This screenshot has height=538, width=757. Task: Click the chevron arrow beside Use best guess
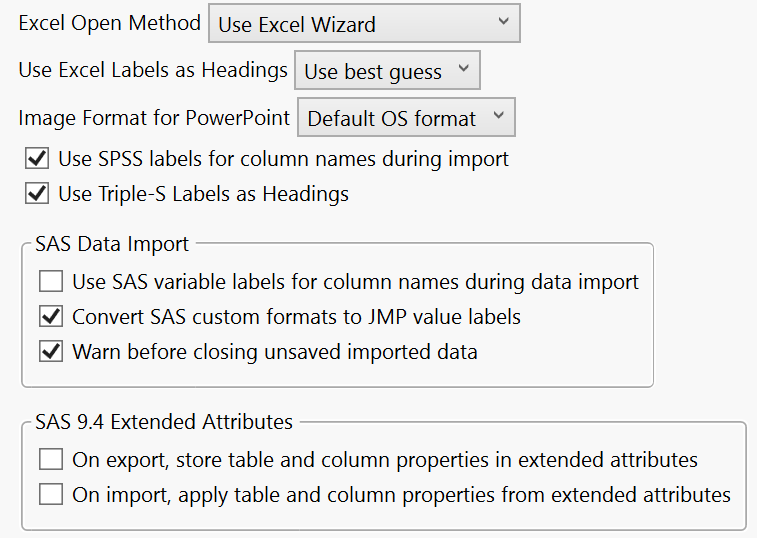[x=462, y=70]
